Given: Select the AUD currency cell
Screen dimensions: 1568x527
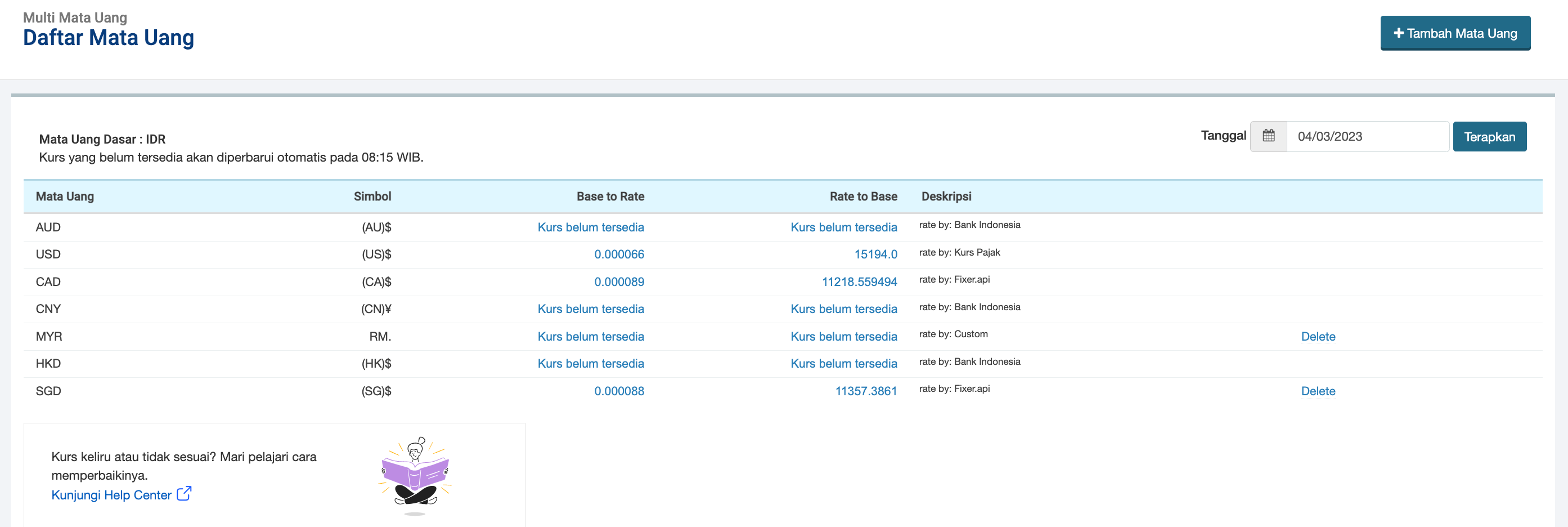Looking at the screenshot, I should [48, 227].
